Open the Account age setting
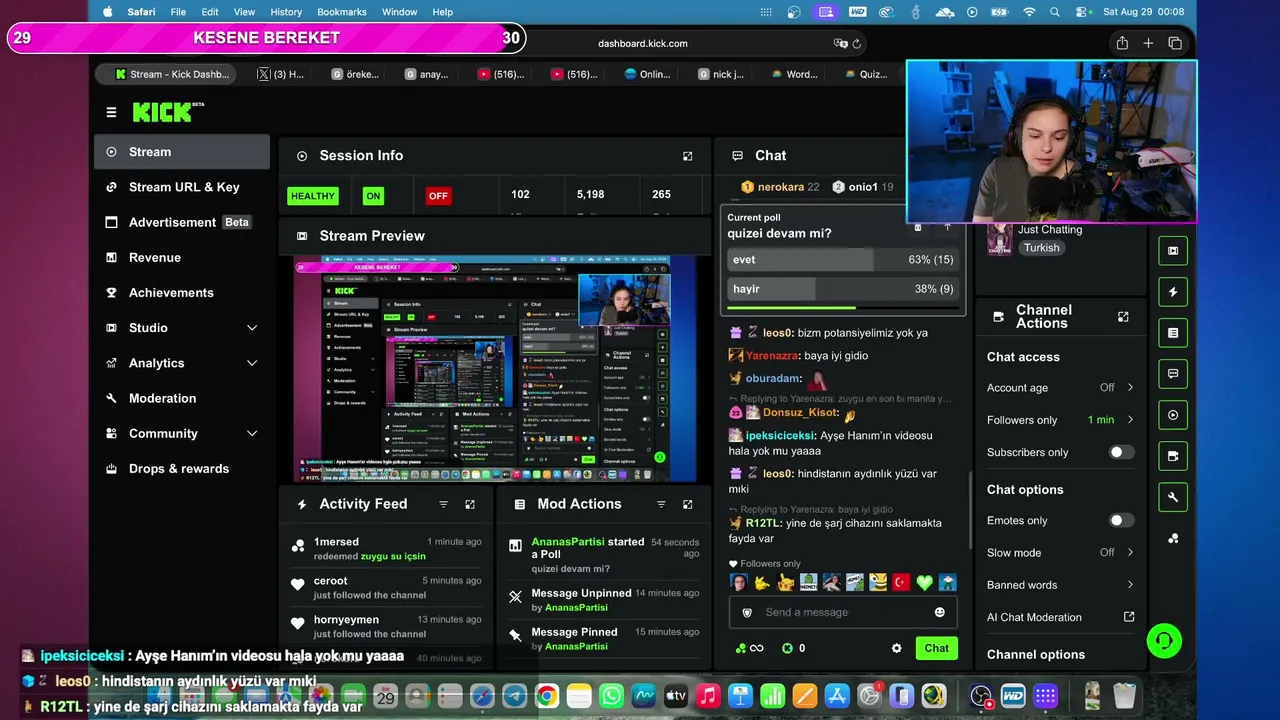 coord(1060,387)
